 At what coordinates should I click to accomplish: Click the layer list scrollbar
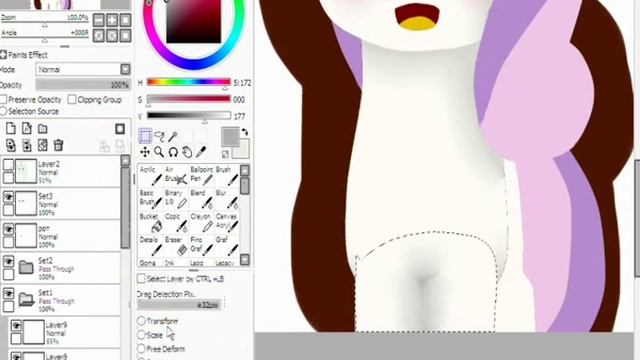pyautogui.click(x=125, y=208)
